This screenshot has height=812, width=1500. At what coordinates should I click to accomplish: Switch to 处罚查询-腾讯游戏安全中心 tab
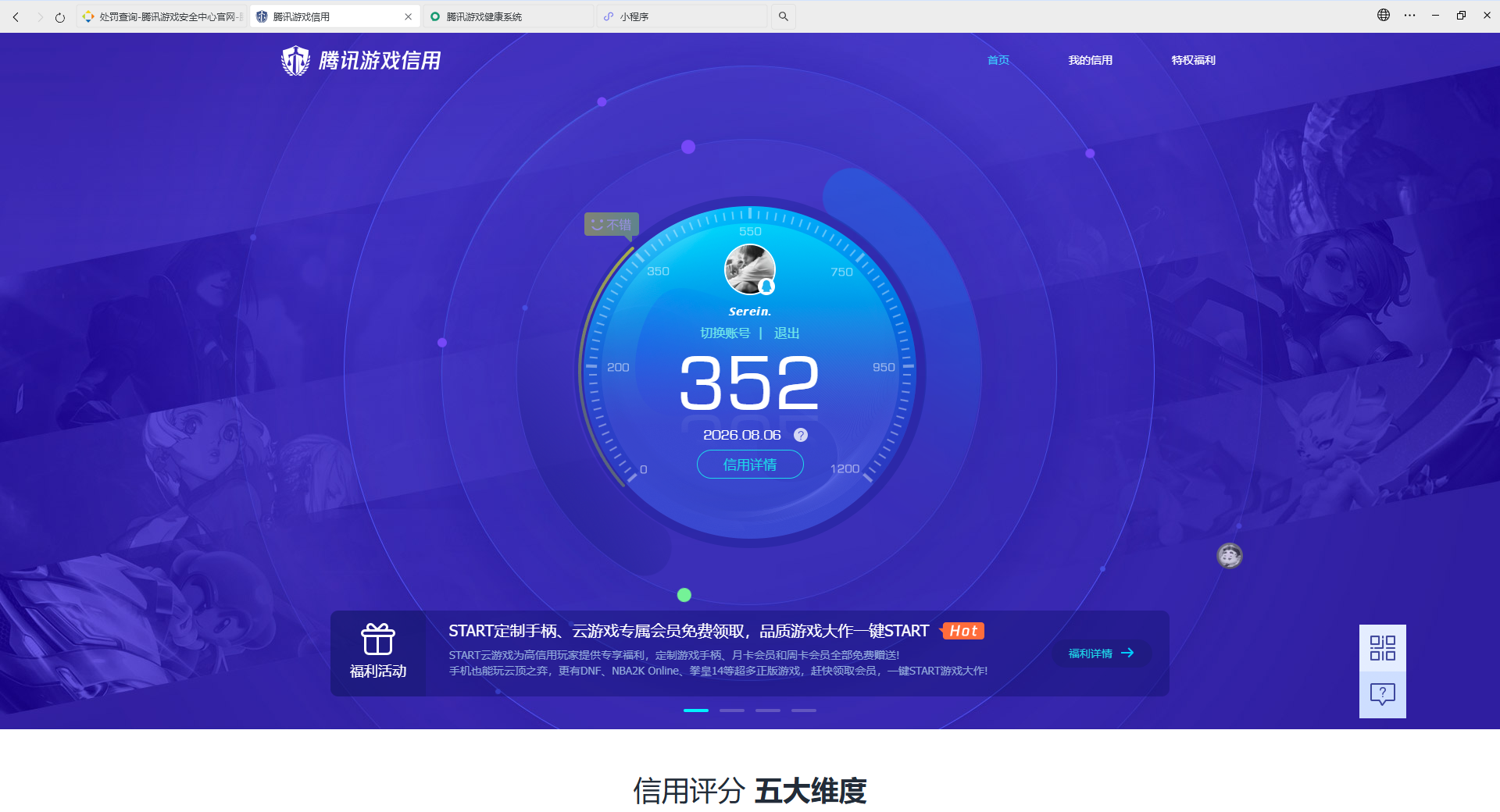click(x=162, y=16)
